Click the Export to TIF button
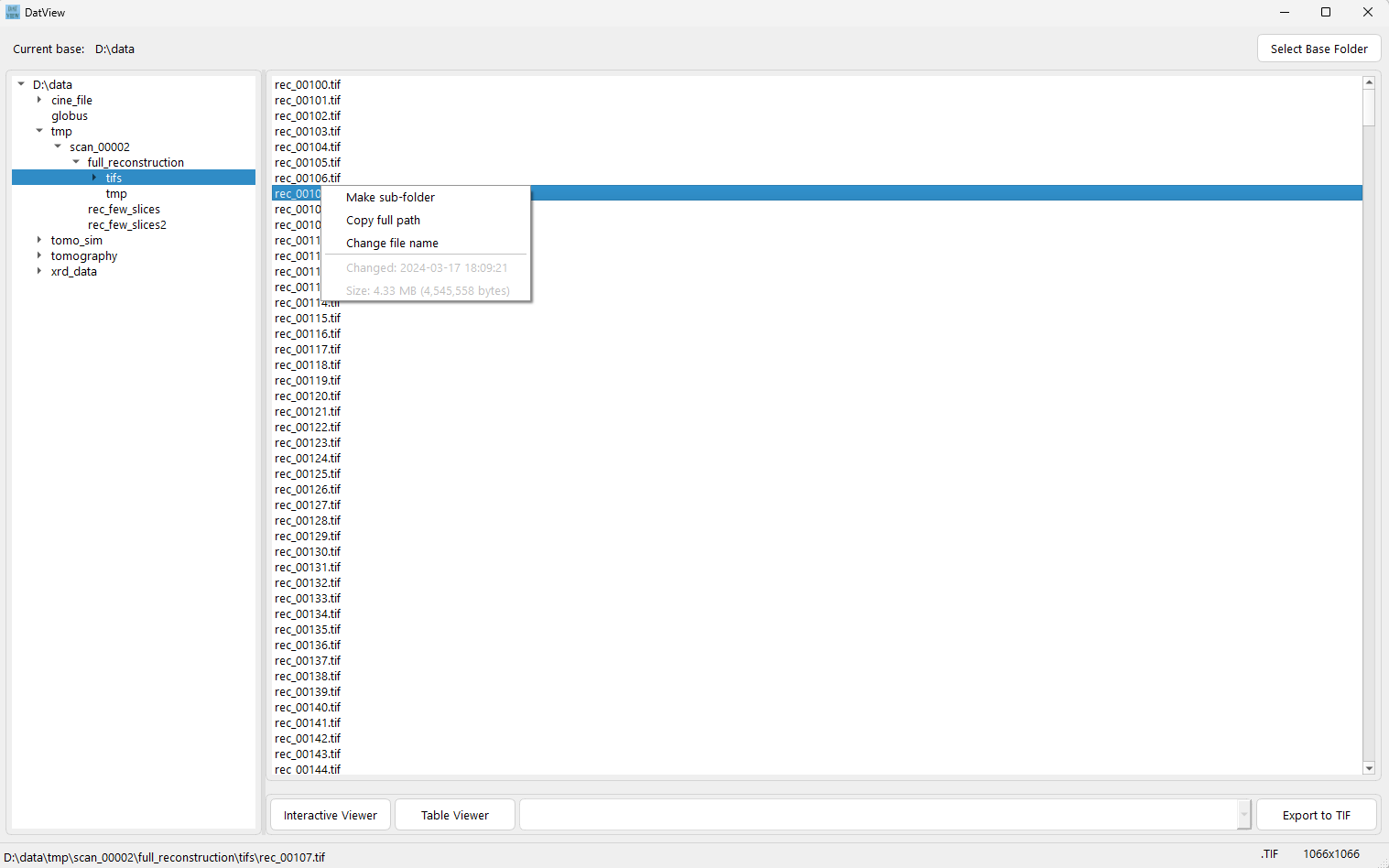1389x868 pixels. tap(1317, 815)
